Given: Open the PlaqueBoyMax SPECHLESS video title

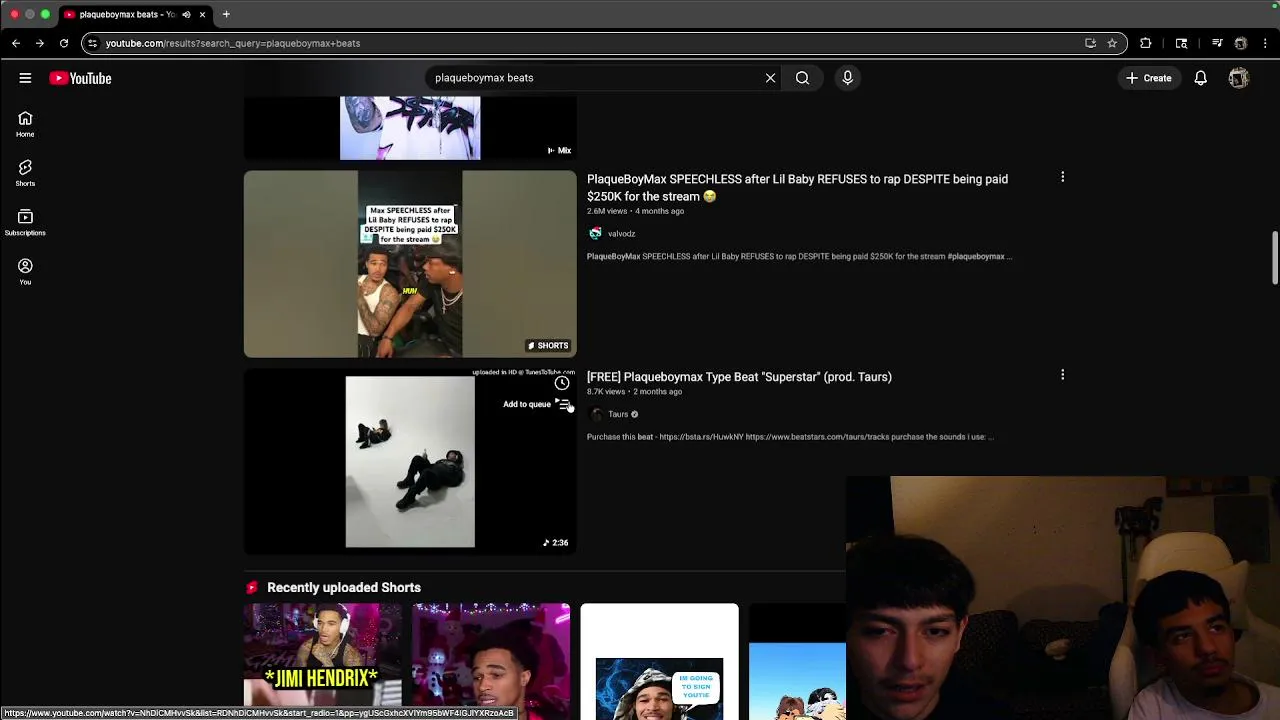Looking at the screenshot, I should (797, 188).
